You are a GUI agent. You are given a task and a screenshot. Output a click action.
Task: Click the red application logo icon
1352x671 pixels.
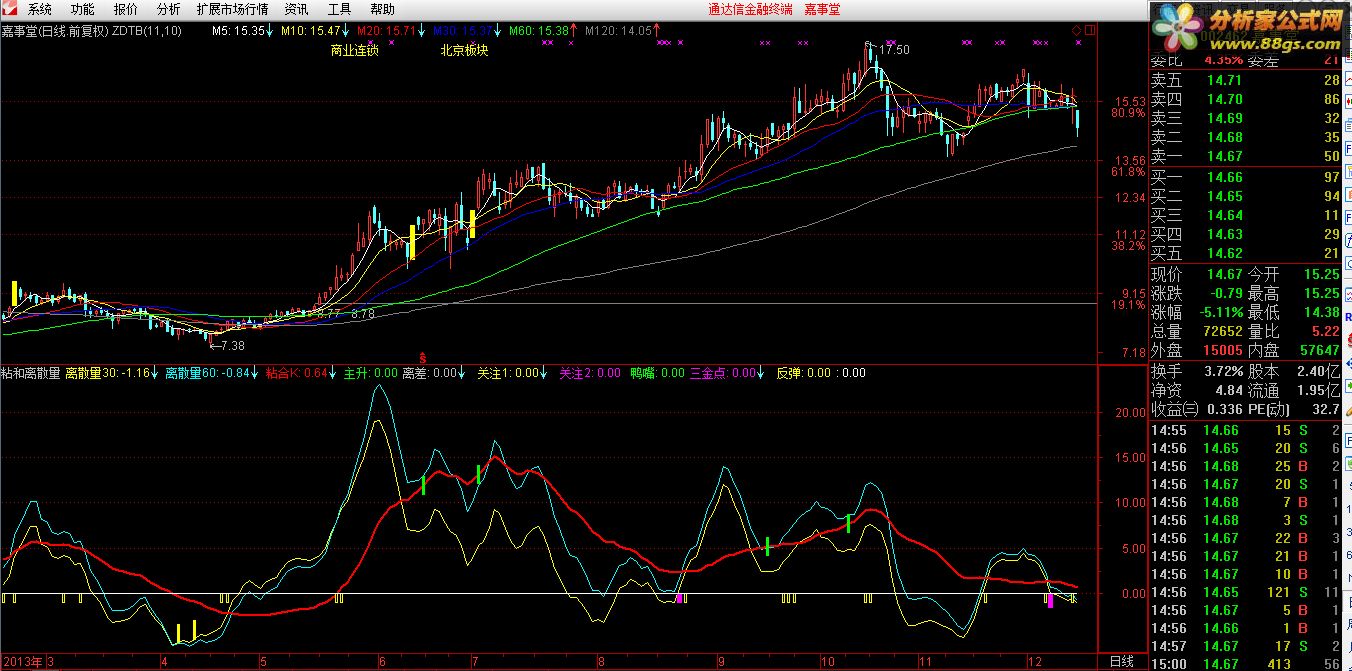click(x=10, y=9)
